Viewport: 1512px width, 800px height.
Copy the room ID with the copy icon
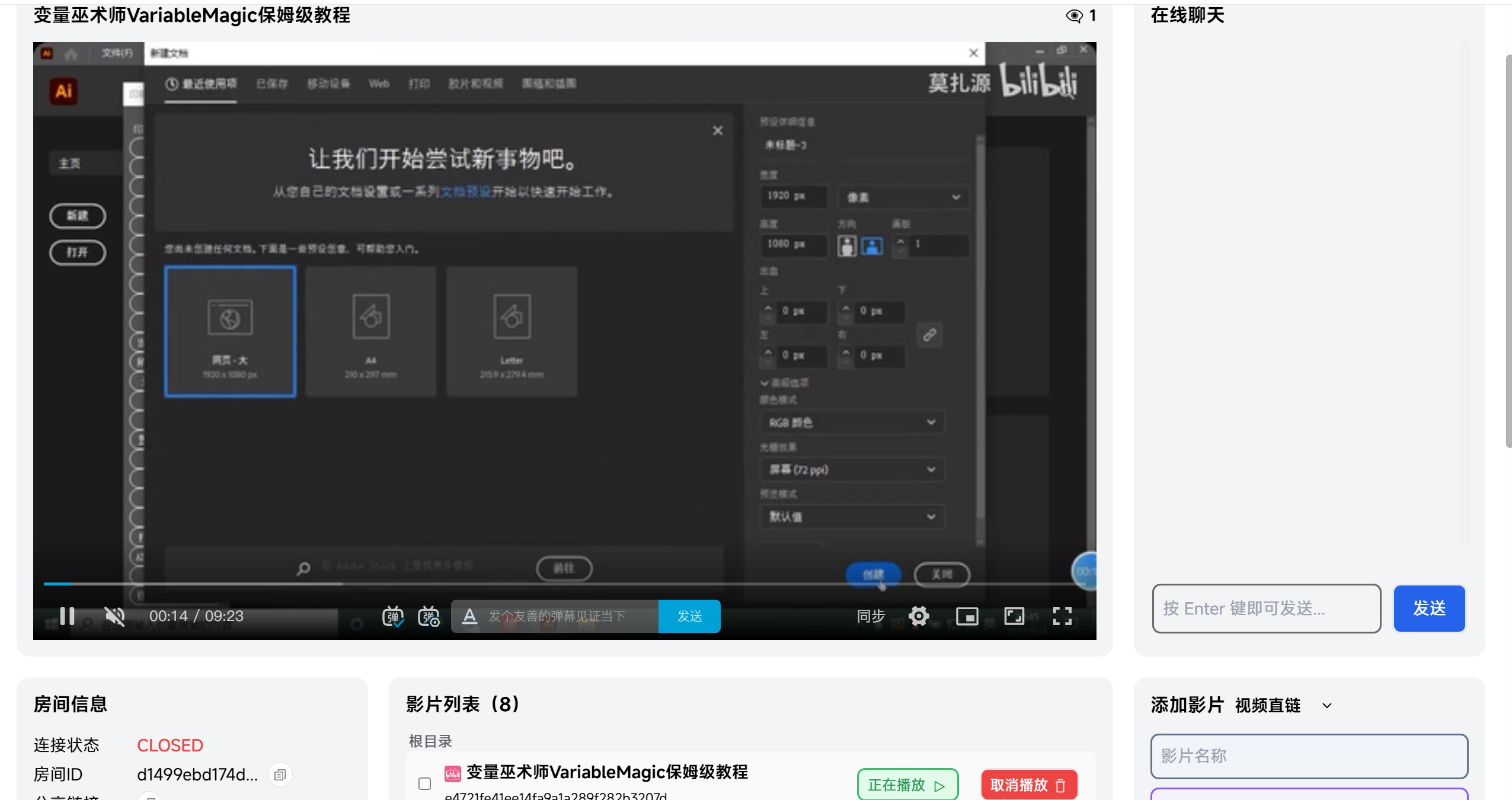[279, 774]
